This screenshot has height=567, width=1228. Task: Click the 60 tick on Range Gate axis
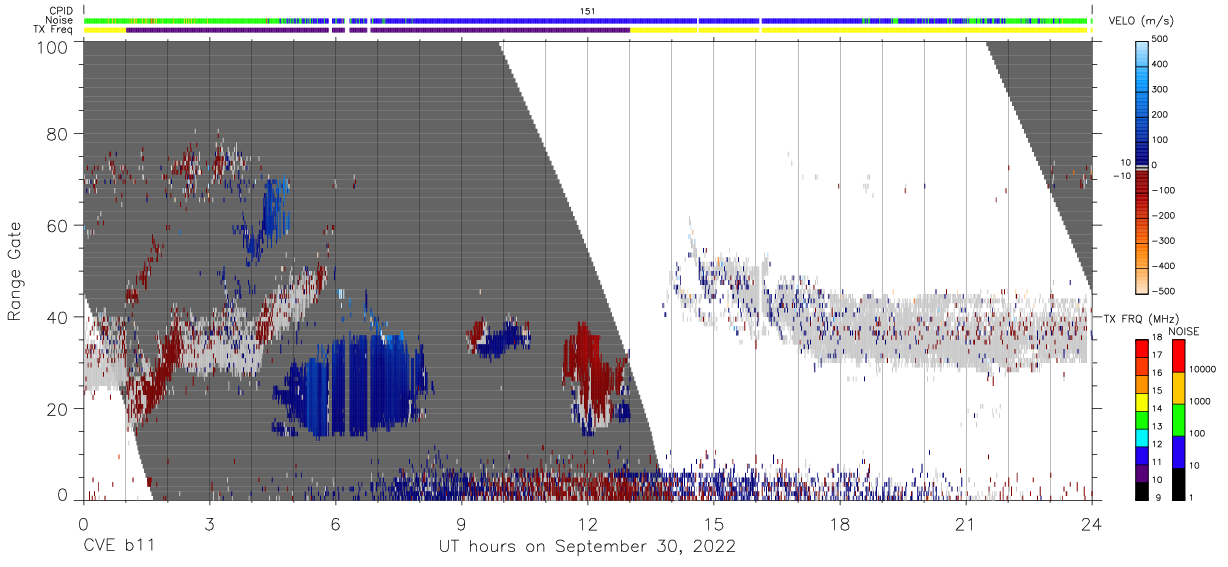coord(59,225)
